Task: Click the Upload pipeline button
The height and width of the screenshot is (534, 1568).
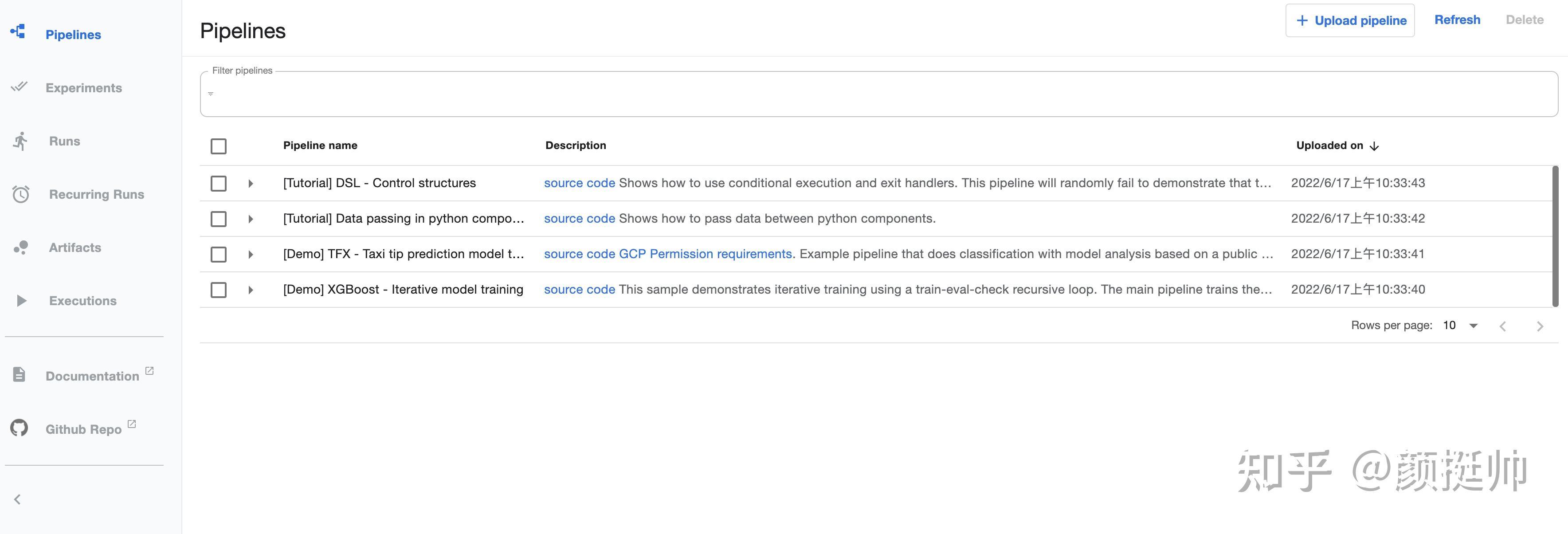Action: tap(1349, 21)
